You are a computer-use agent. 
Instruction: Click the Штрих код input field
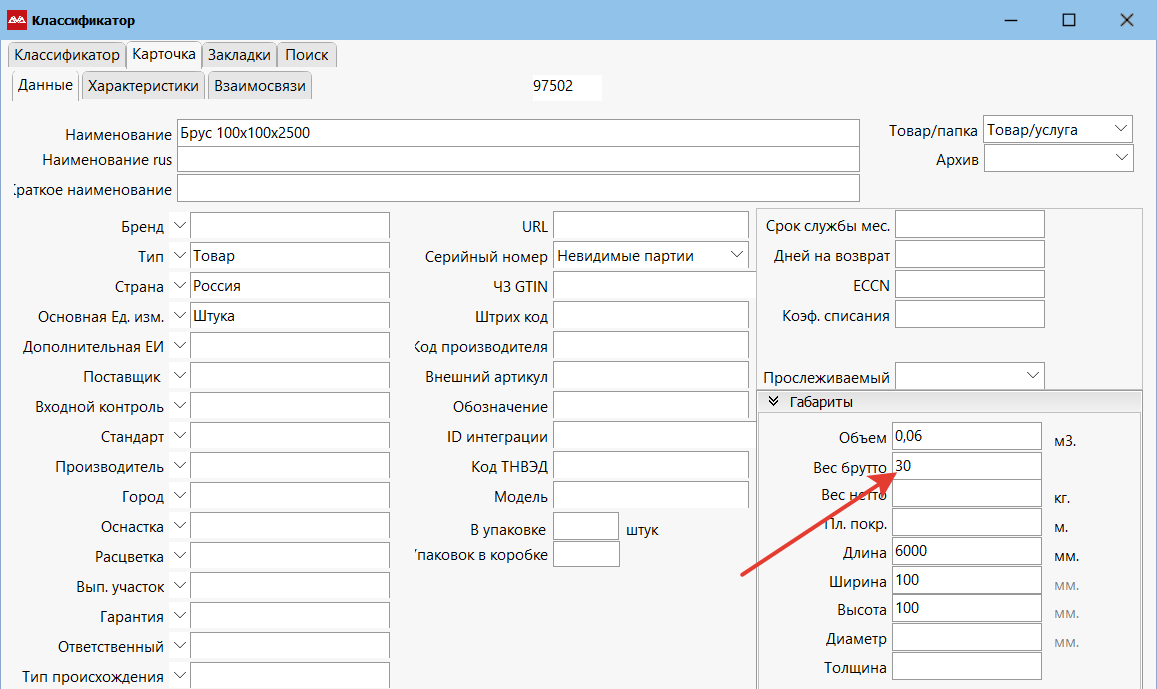[651, 316]
